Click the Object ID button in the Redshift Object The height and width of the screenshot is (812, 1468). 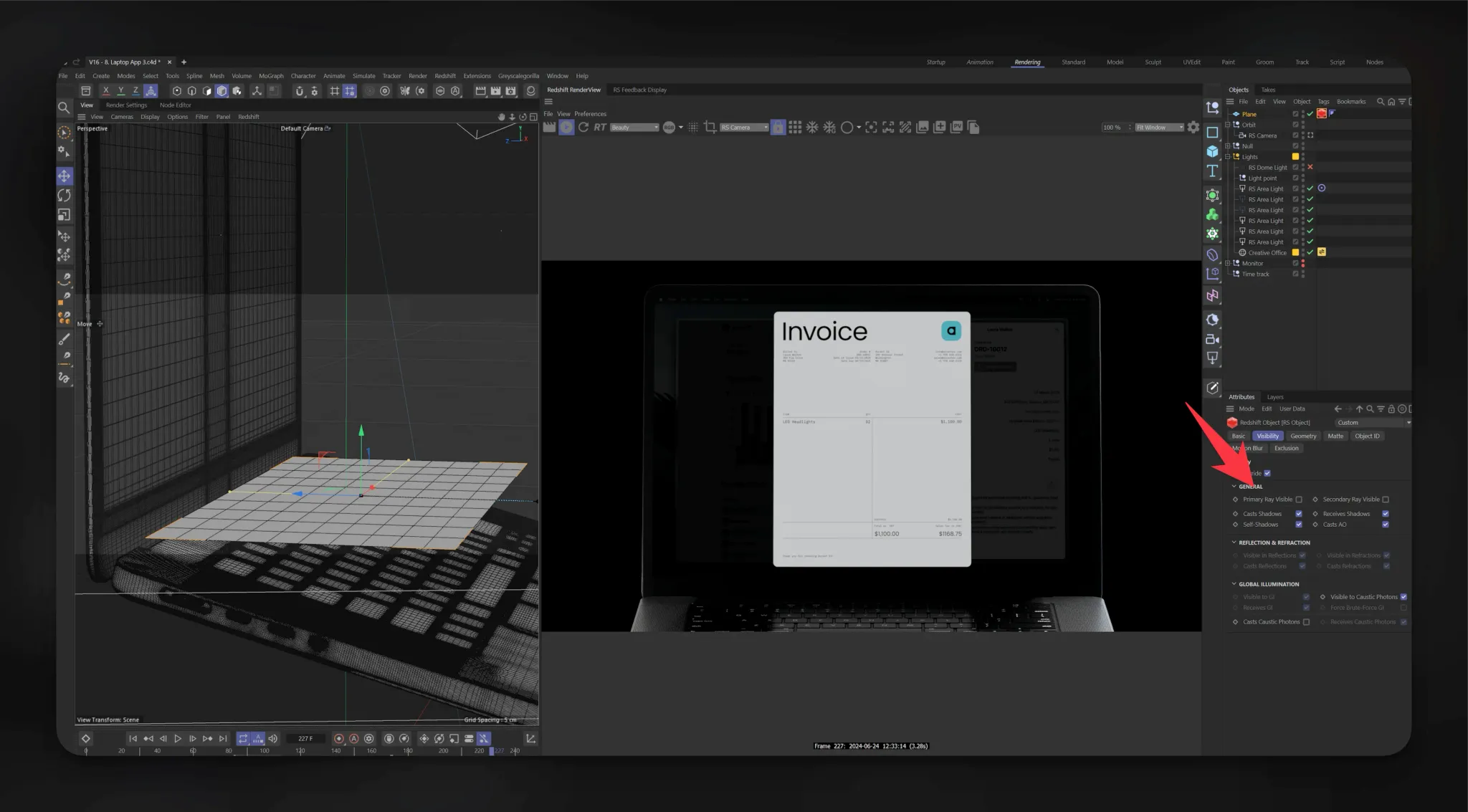(1366, 436)
